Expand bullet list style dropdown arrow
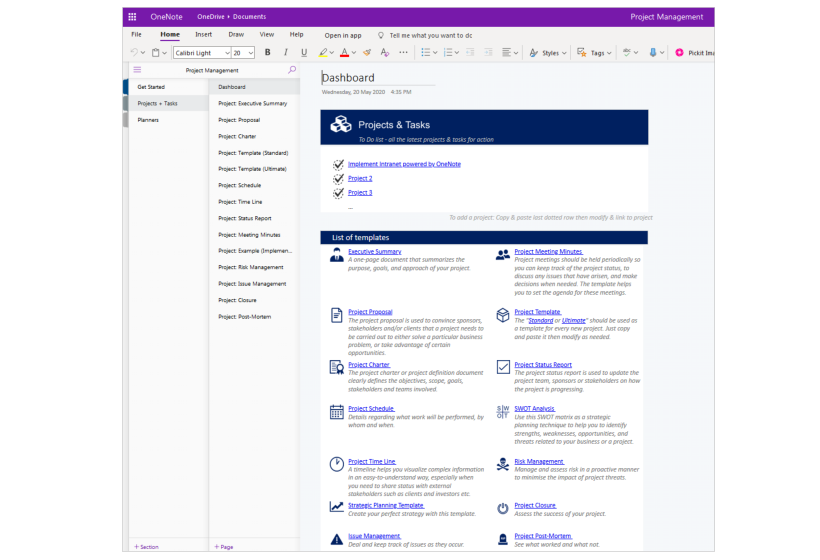The height and width of the screenshot is (560, 820). (x=435, y=53)
